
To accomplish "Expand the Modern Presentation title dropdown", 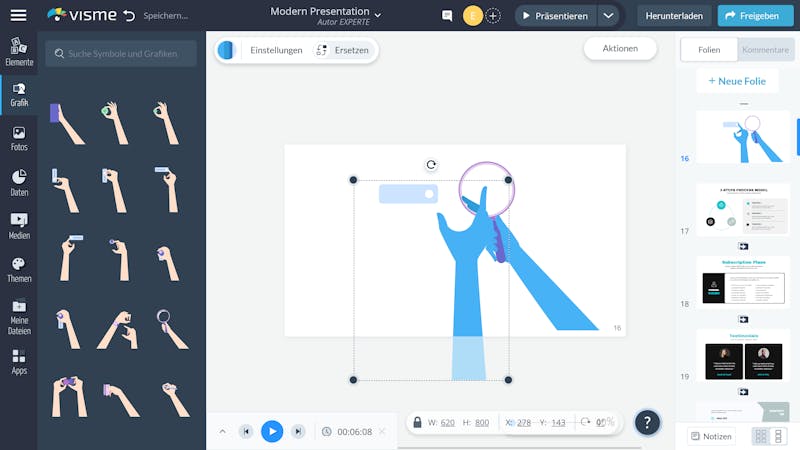I will click(x=378, y=15).
